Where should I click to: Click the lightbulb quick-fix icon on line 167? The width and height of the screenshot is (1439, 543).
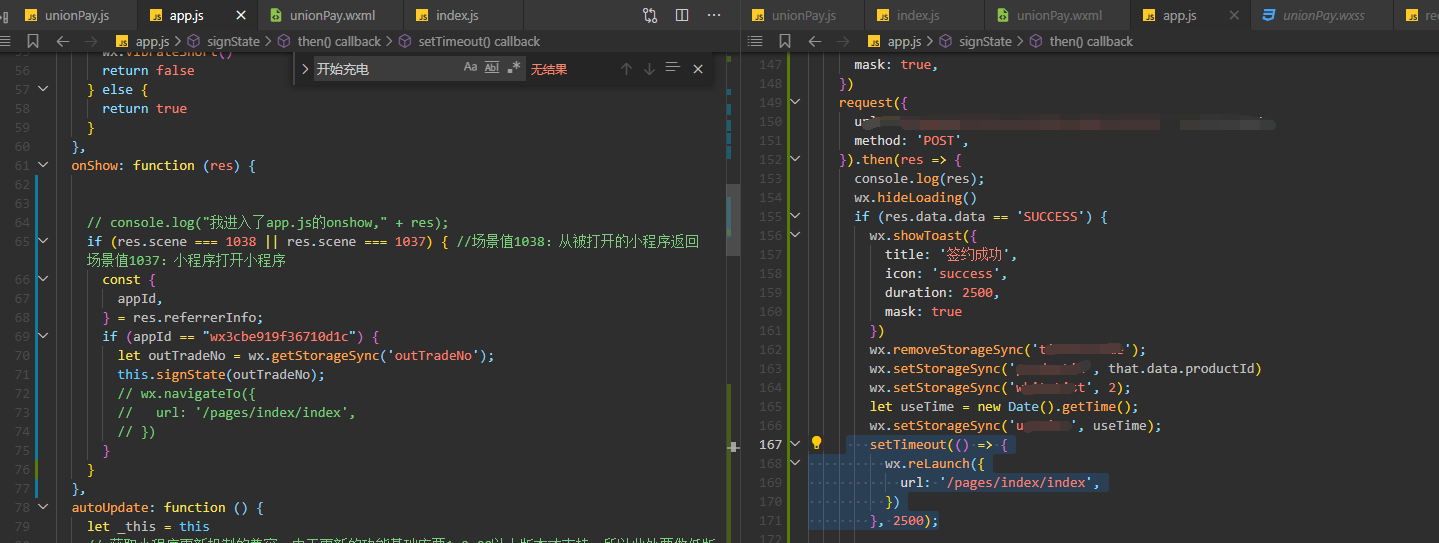[816, 444]
